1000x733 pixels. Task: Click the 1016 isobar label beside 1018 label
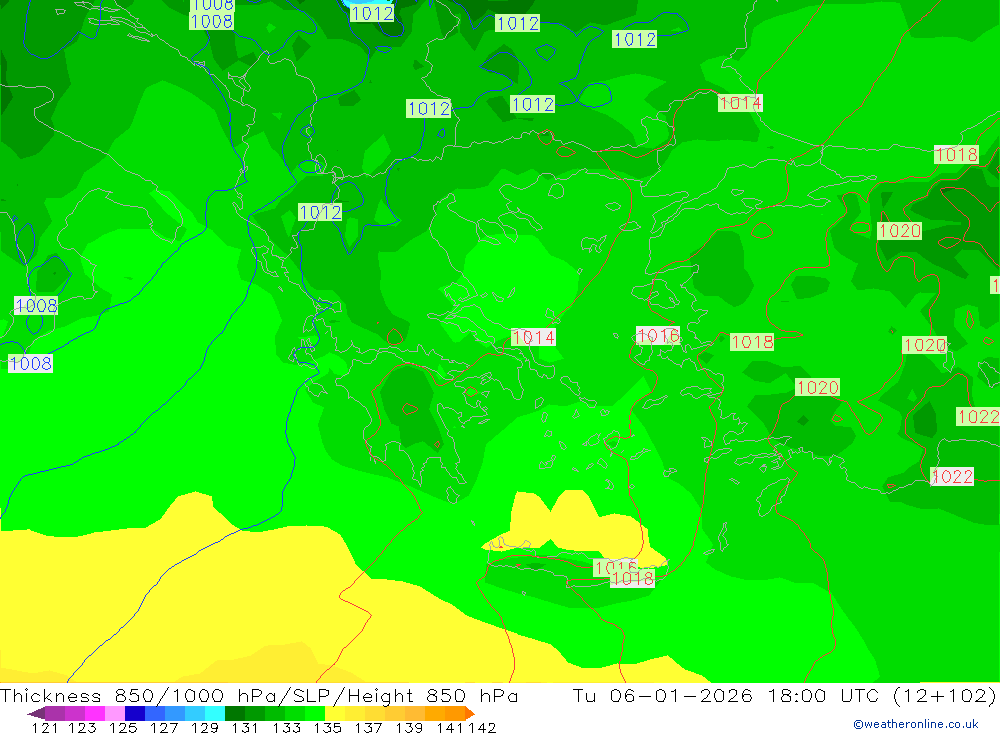click(x=658, y=336)
